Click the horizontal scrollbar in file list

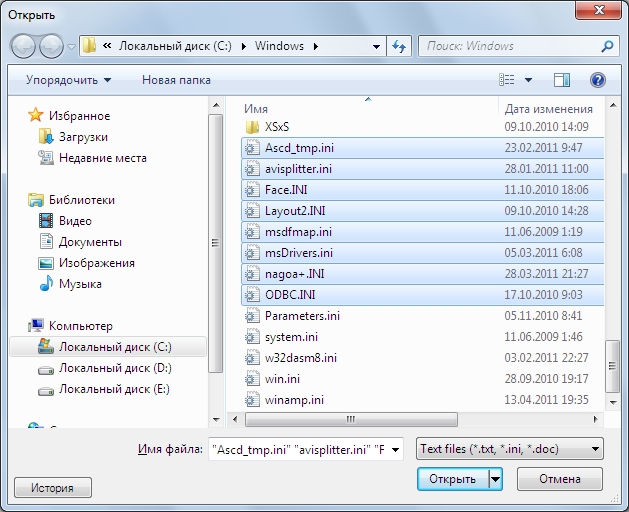point(351,419)
